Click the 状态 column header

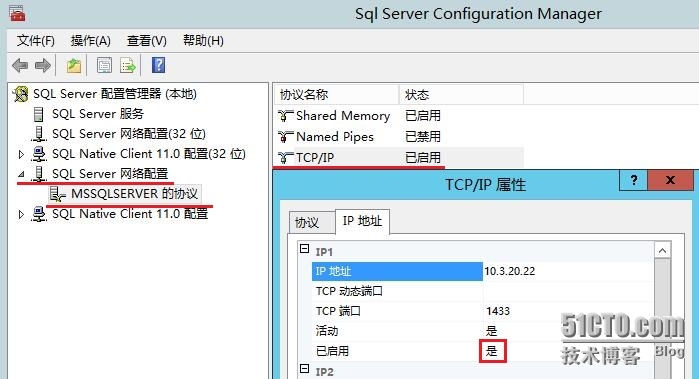461,95
